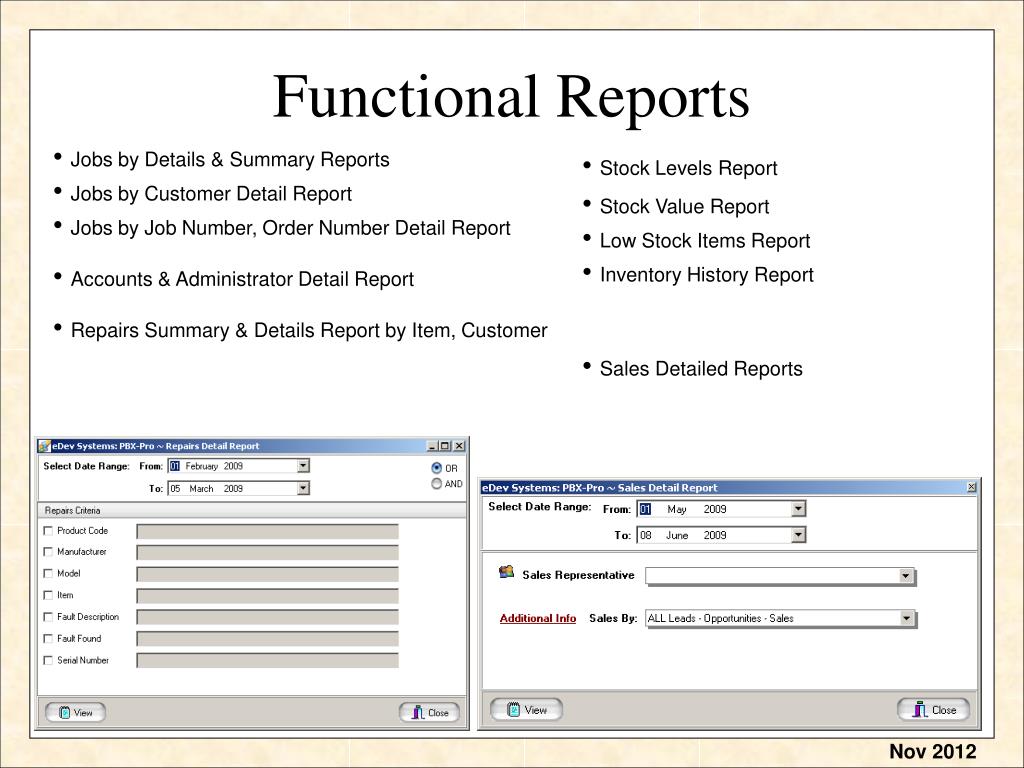Click day 01 in Repairs From date
The image size is (1024, 768).
click(x=174, y=466)
